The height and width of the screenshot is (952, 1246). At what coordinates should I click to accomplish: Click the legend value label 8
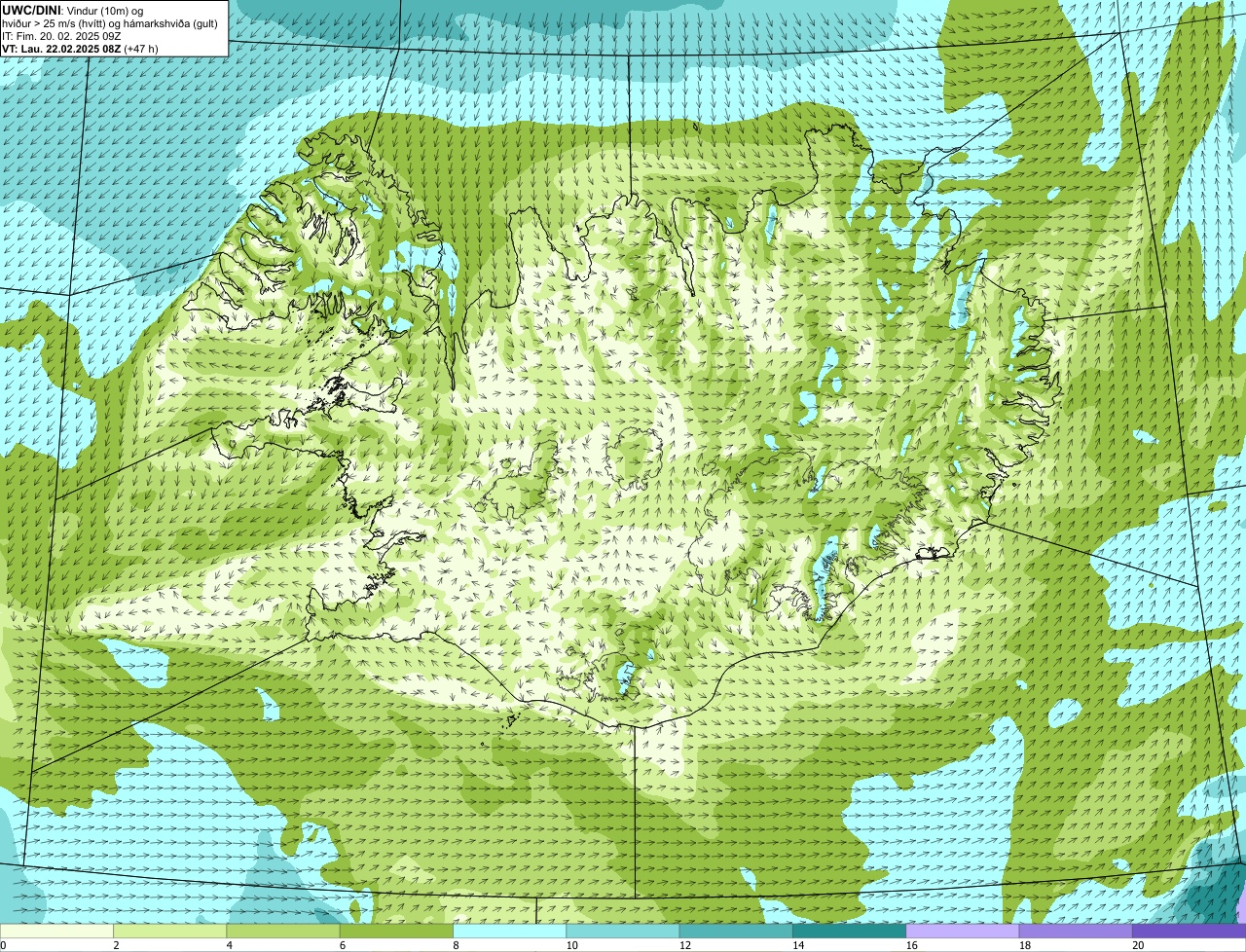pyautogui.click(x=456, y=945)
